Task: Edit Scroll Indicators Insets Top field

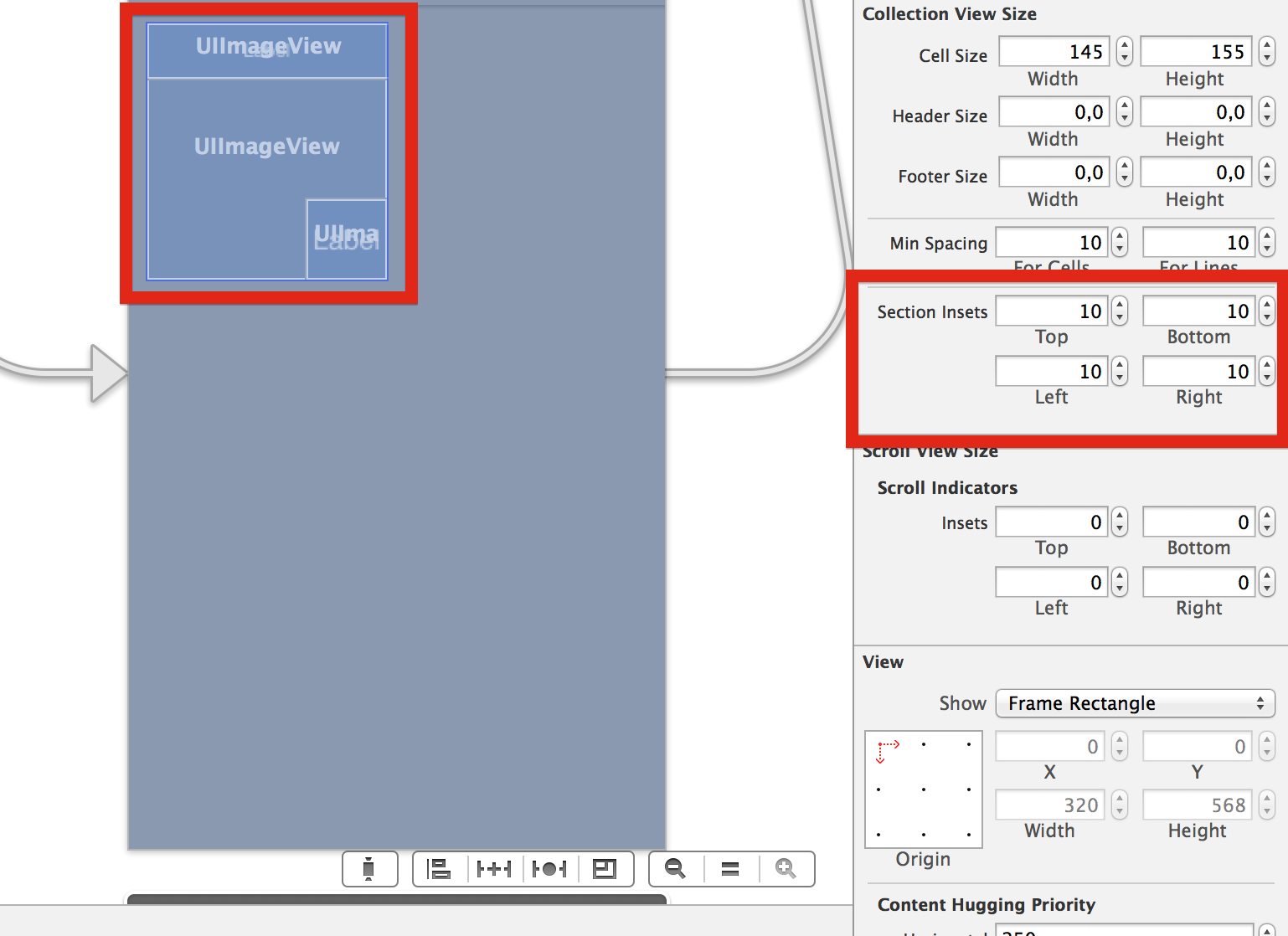Action: pos(1052,522)
